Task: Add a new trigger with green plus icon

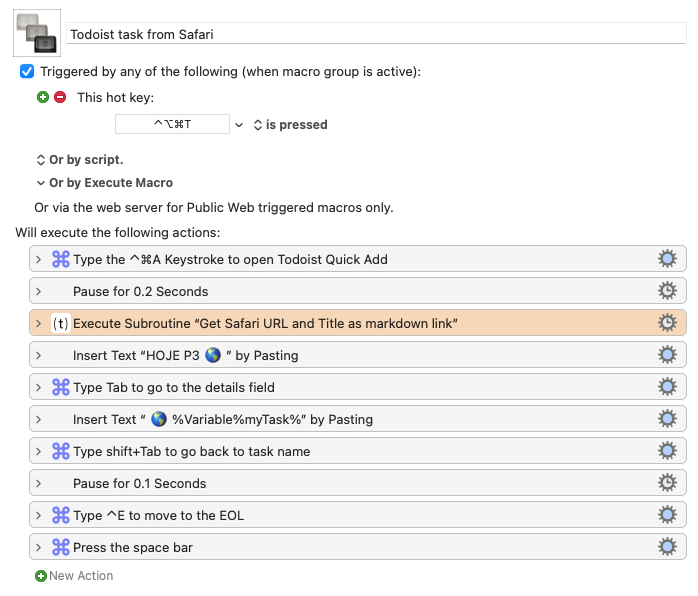Action: (43, 97)
